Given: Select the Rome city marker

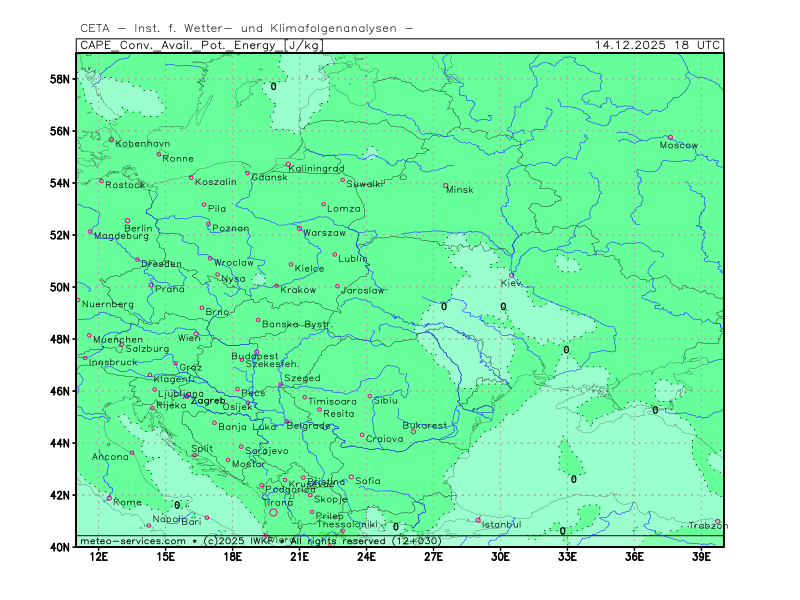Looking at the screenshot, I should [109, 497].
